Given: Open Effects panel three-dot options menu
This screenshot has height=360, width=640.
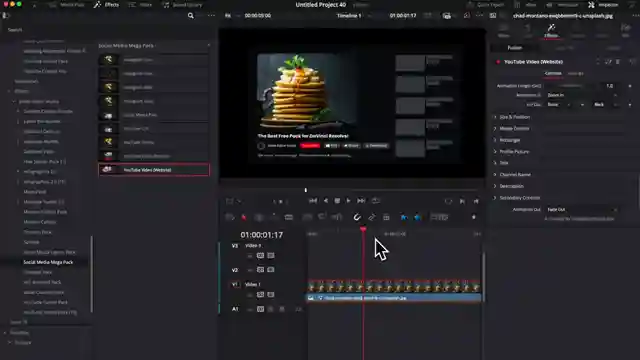Looking at the screenshot, I should pos(211,16).
